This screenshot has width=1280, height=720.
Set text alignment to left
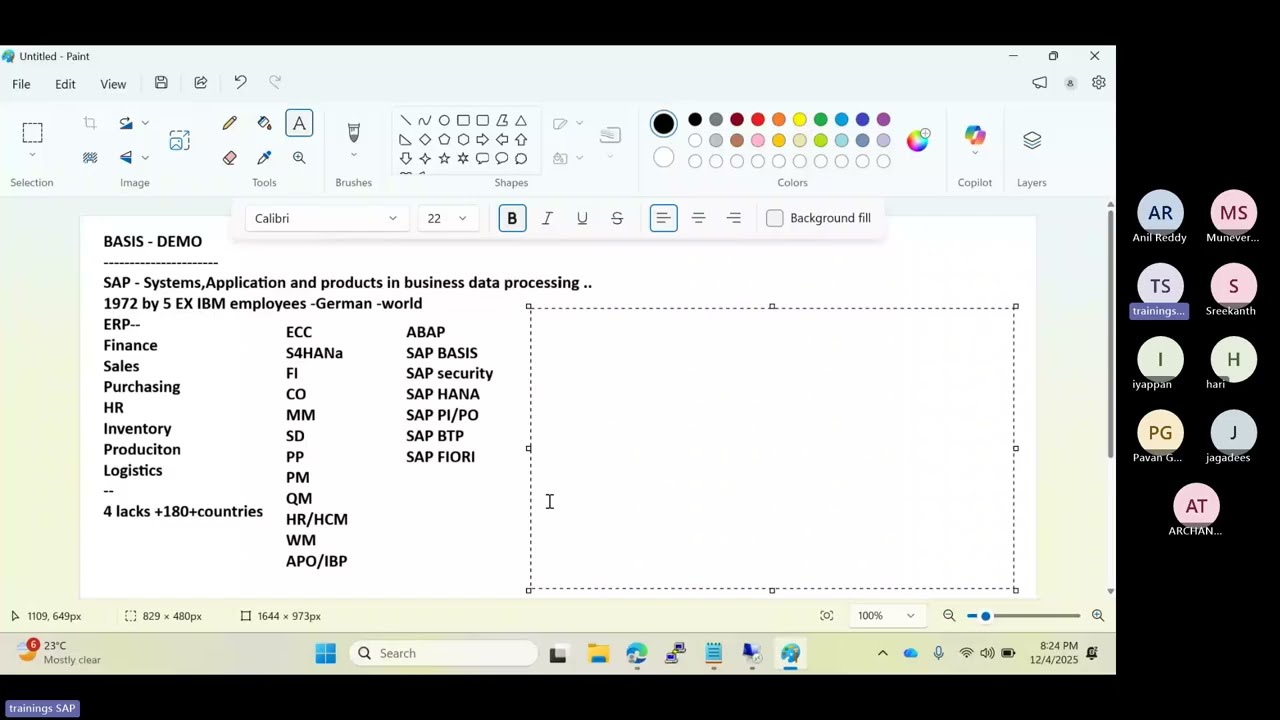(x=663, y=218)
